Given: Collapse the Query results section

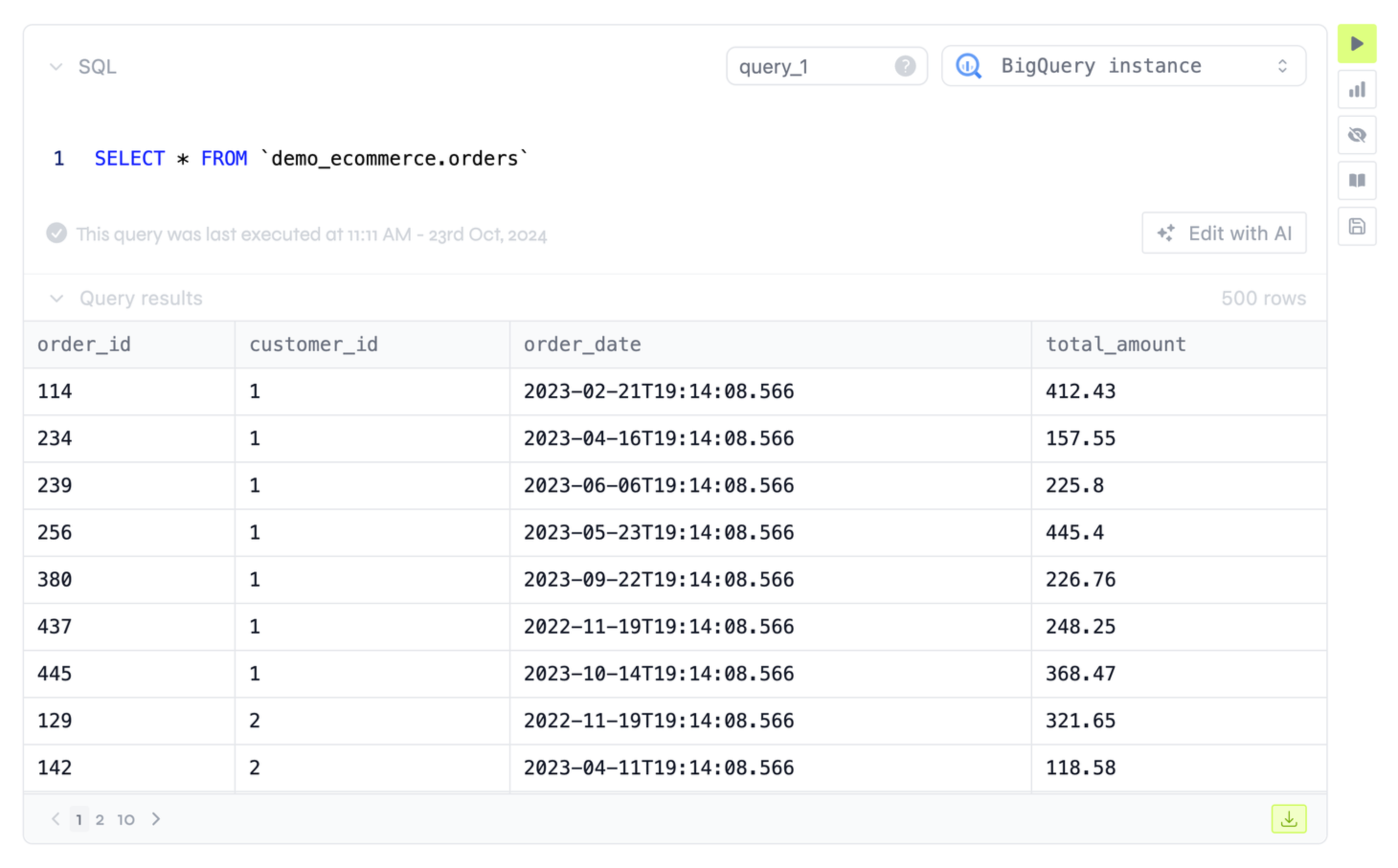Looking at the screenshot, I should point(57,298).
